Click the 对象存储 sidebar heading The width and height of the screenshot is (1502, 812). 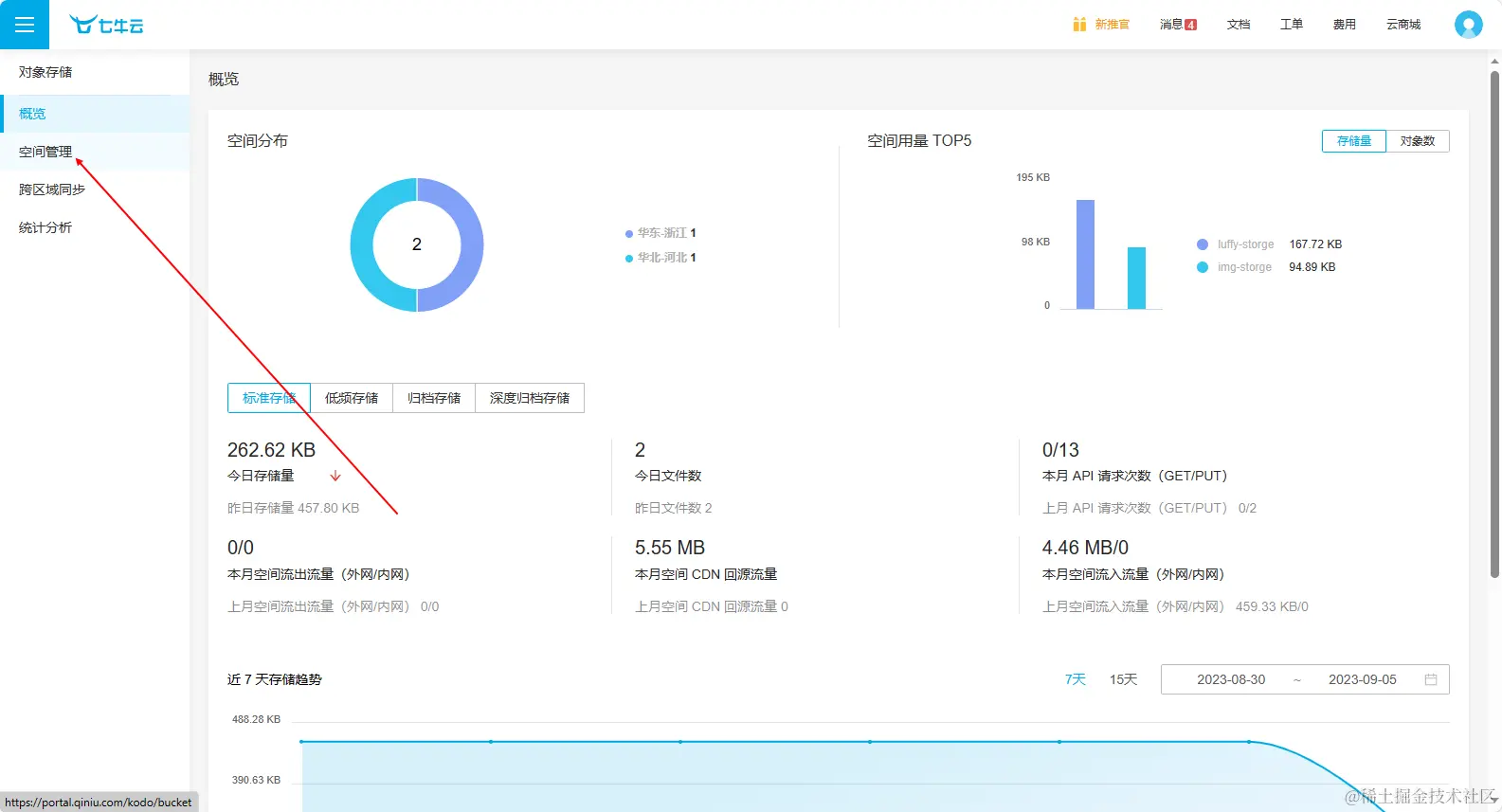45,72
